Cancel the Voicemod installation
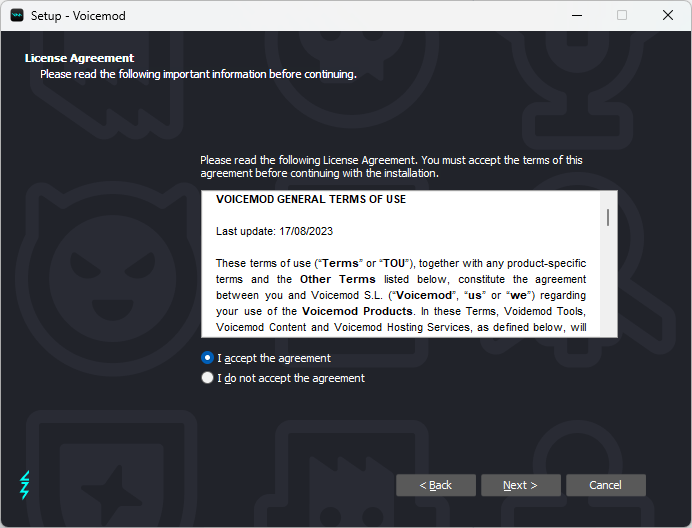The height and width of the screenshot is (528, 692). [606, 485]
